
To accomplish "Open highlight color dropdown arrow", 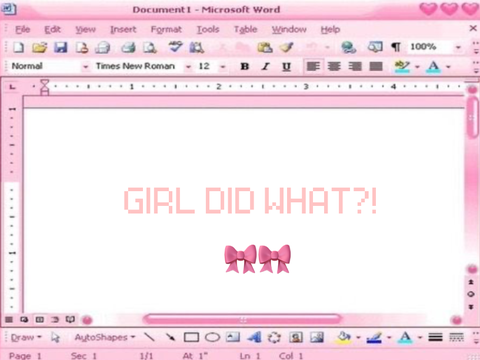I will click(417, 67).
